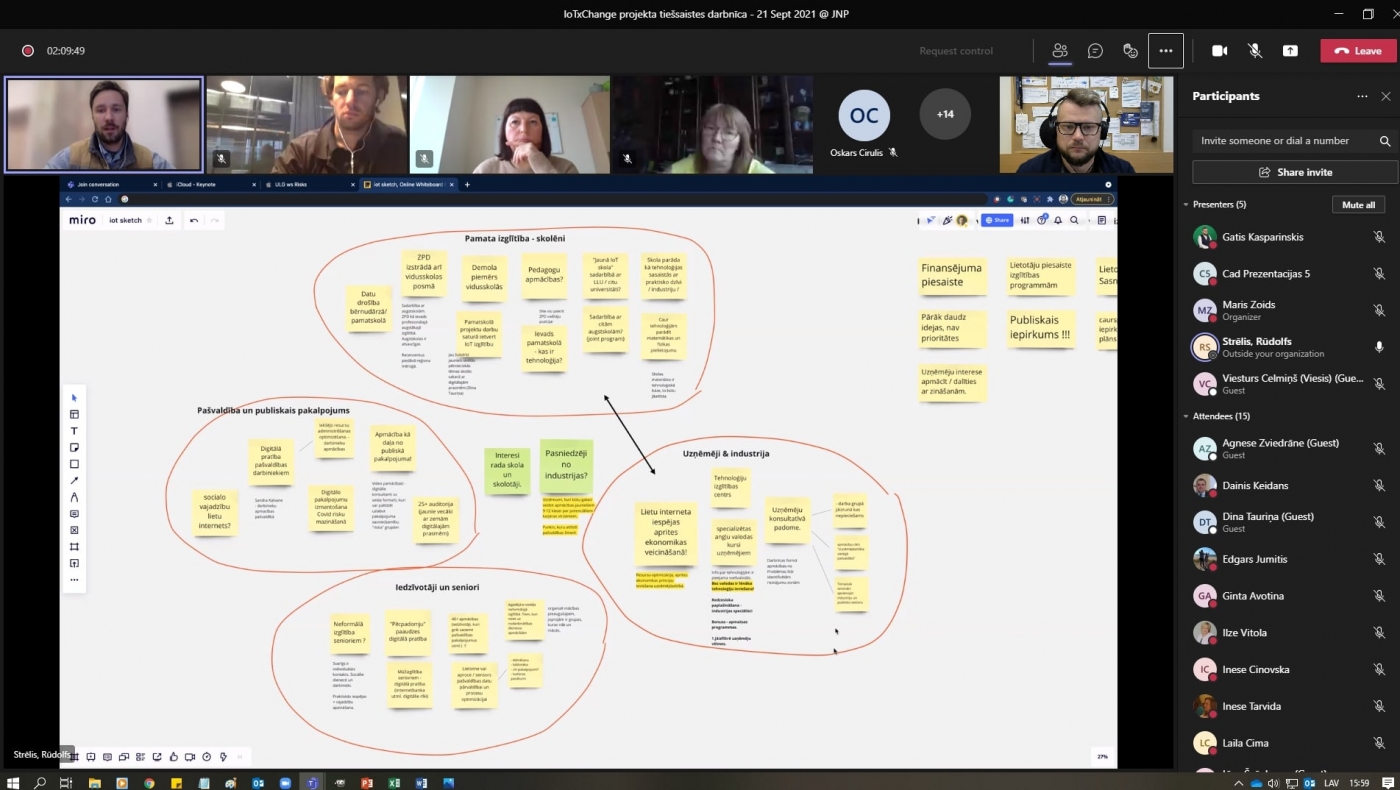Open the share content tray
1400x790 pixels.
[x=1290, y=51]
